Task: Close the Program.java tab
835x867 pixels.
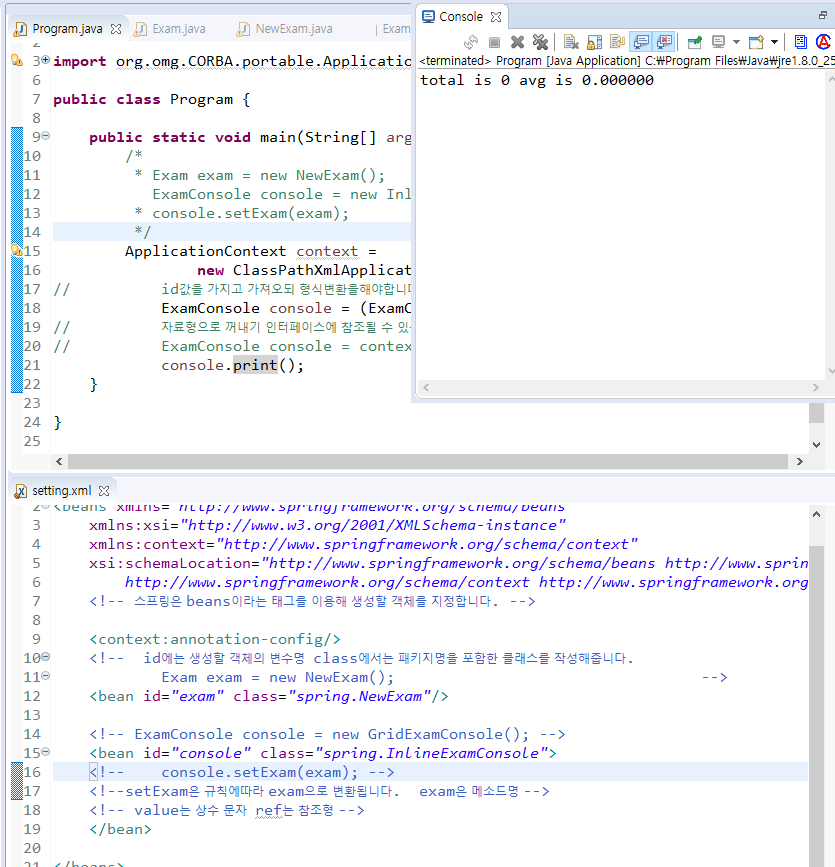Action: click(x=116, y=29)
